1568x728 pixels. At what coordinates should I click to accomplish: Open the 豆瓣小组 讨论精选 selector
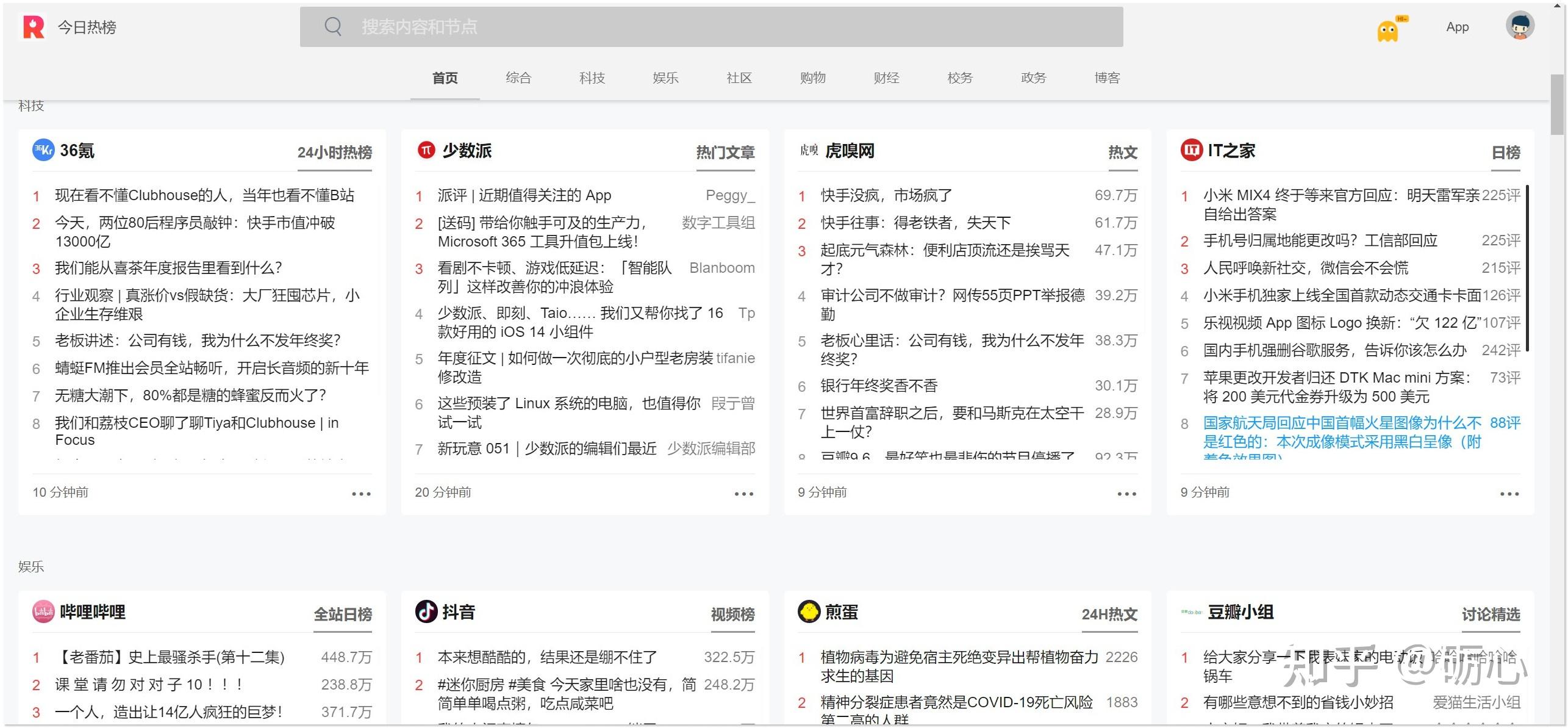pyautogui.click(x=1491, y=614)
